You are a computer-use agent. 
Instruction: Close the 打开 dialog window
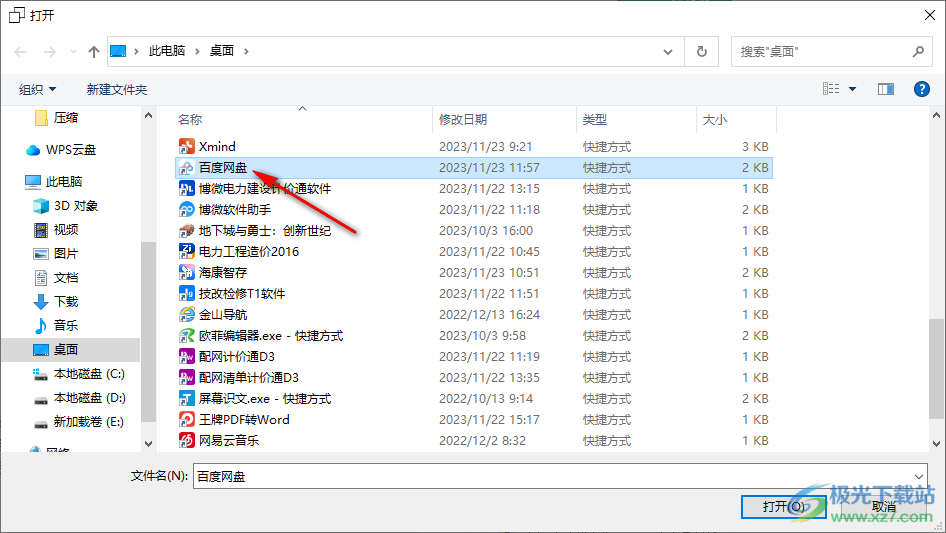click(x=930, y=15)
